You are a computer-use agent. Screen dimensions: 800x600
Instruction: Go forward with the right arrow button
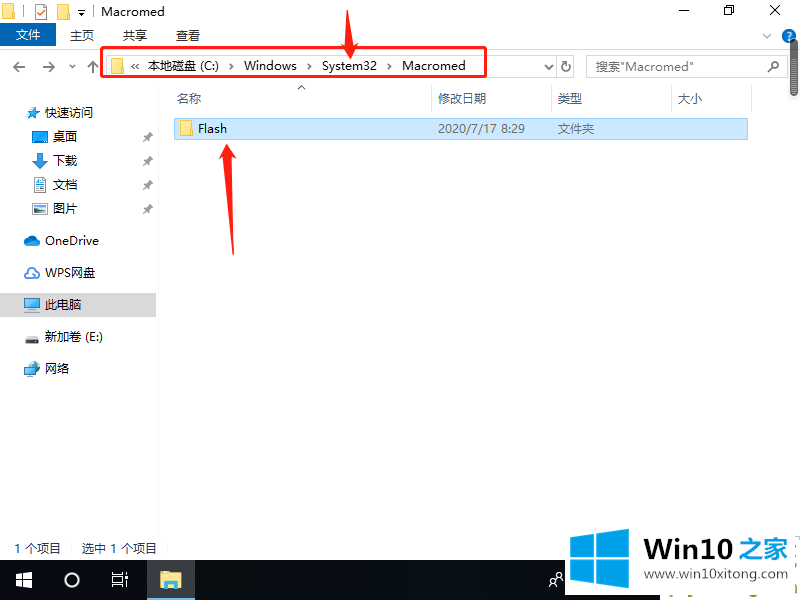(48, 67)
